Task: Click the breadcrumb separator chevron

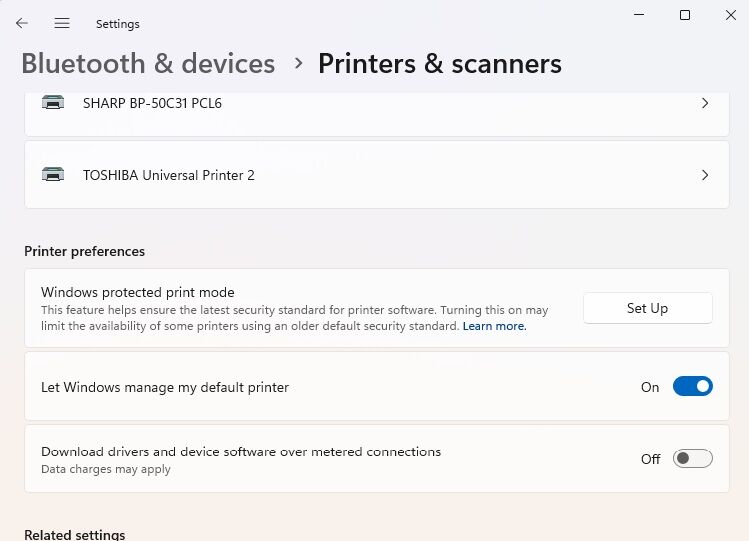Action: pos(298,64)
